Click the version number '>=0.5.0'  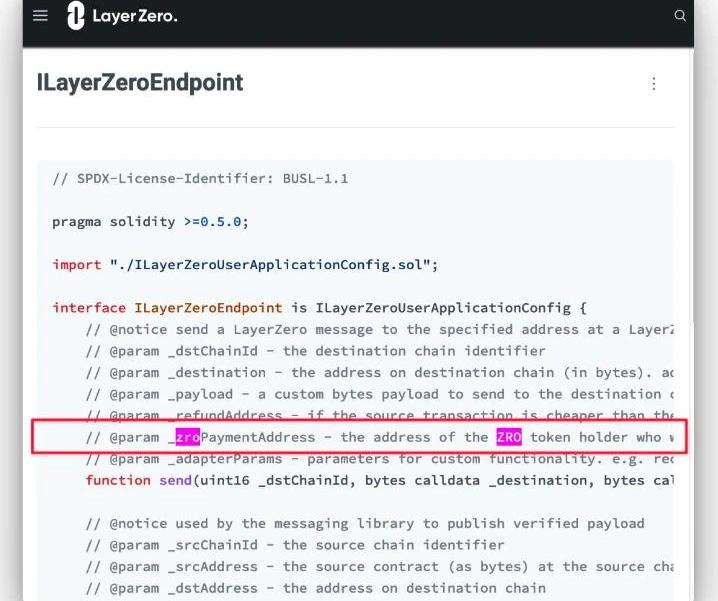click(214, 221)
